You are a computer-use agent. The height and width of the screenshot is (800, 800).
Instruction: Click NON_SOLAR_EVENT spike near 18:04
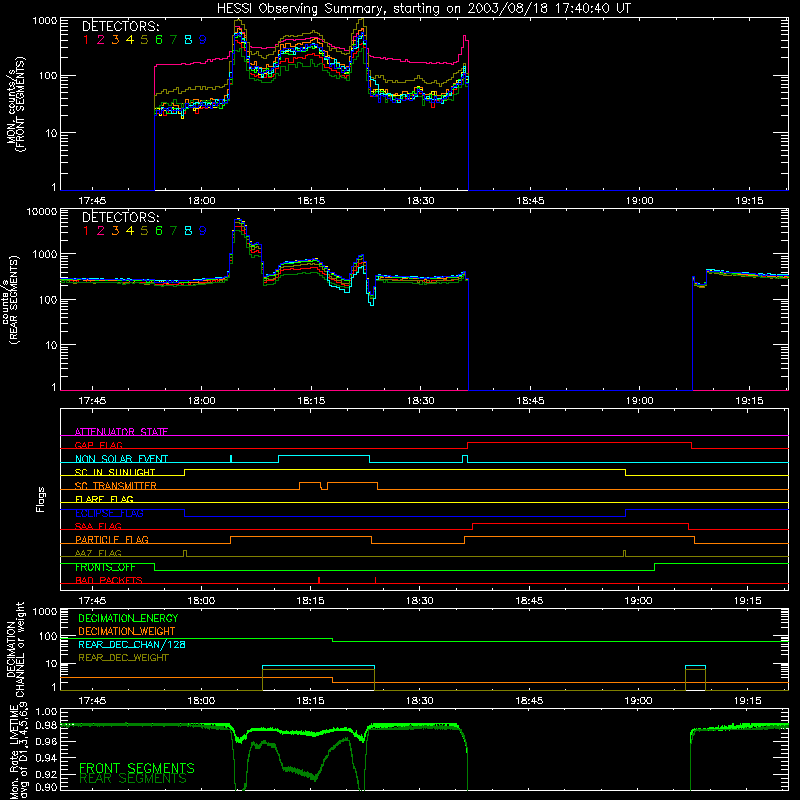coord(231,459)
